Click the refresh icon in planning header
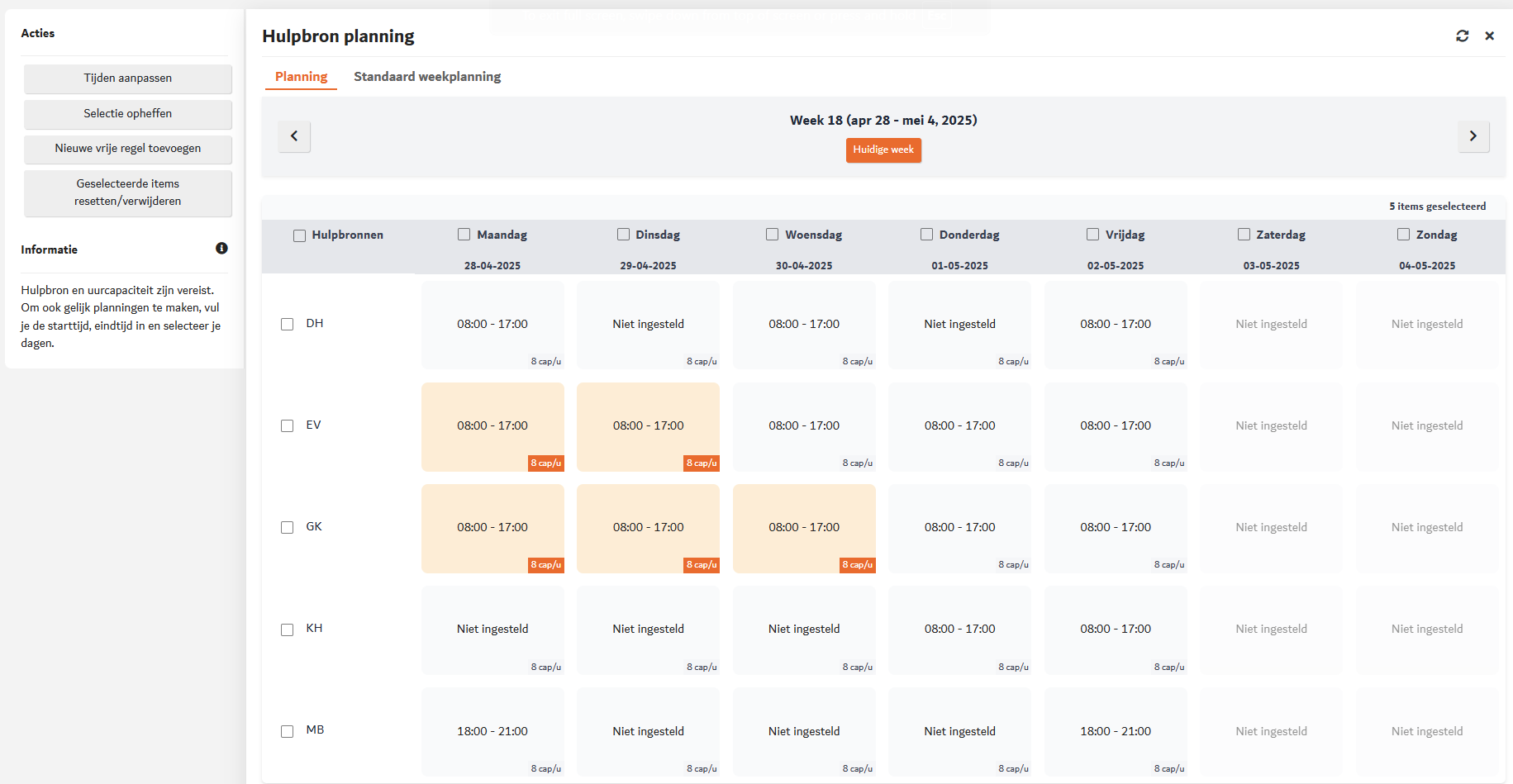Image resolution: width=1513 pixels, height=784 pixels. point(1462,36)
